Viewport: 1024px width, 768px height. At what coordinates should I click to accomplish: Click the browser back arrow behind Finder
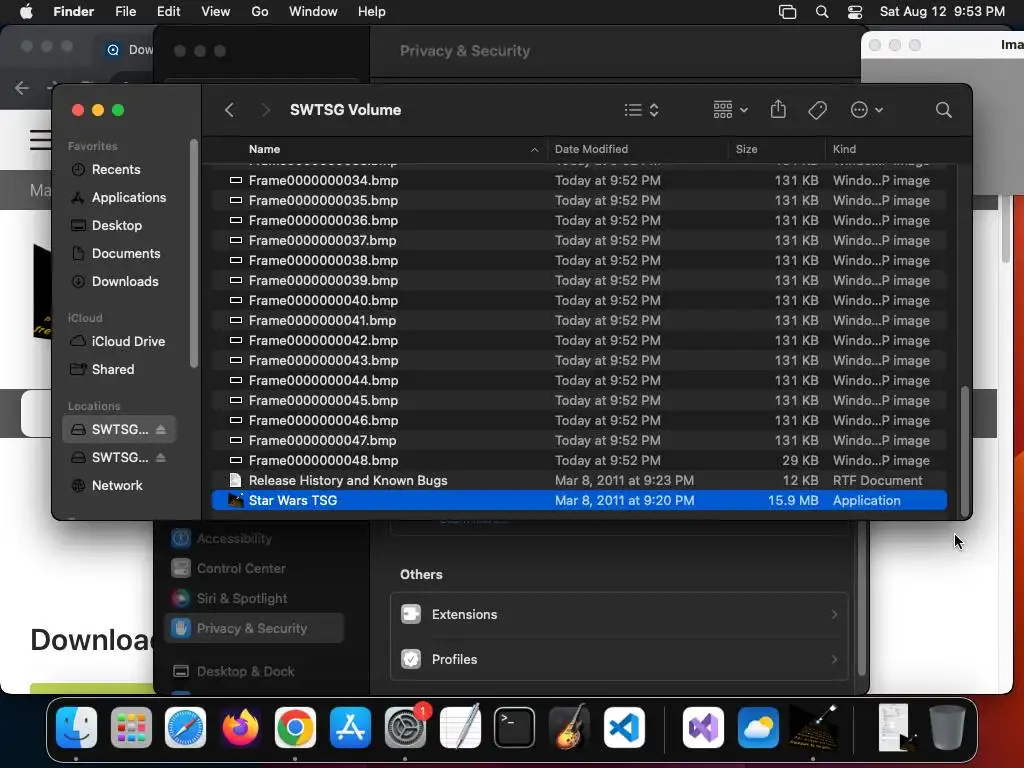coord(22,88)
